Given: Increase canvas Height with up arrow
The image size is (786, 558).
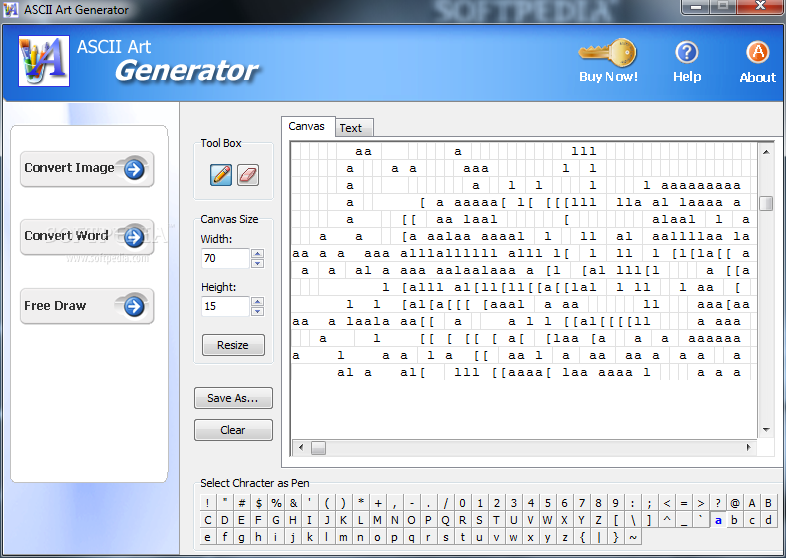Looking at the screenshot, I should point(257,301).
